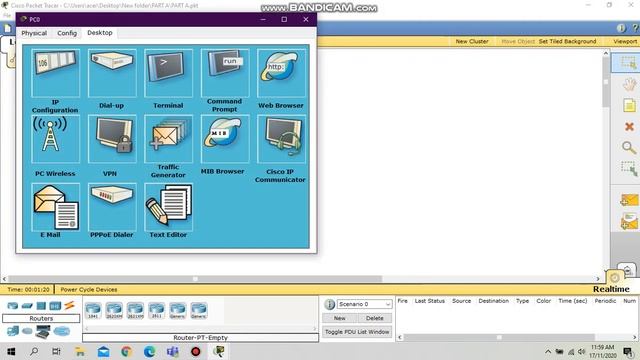
Task: Launch the Terminal application
Action: pos(168,73)
